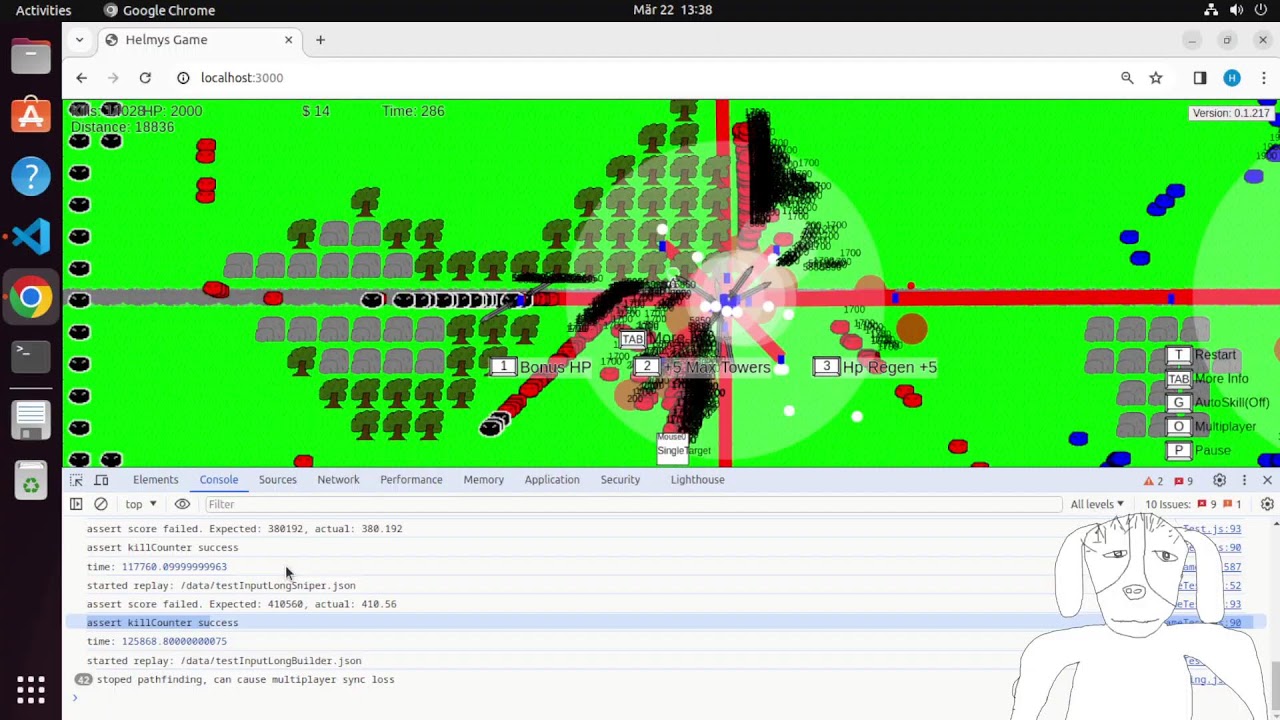1280x720 pixels.
Task: Open system volume and power menu
Action: pyautogui.click(x=1236, y=10)
